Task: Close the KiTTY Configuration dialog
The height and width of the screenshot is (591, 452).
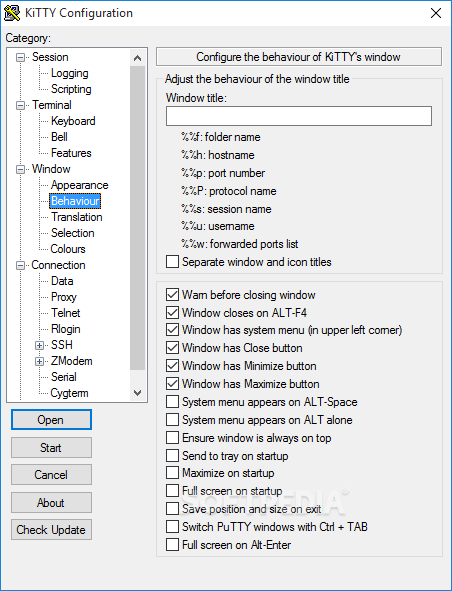Action: tap(436, 13)
